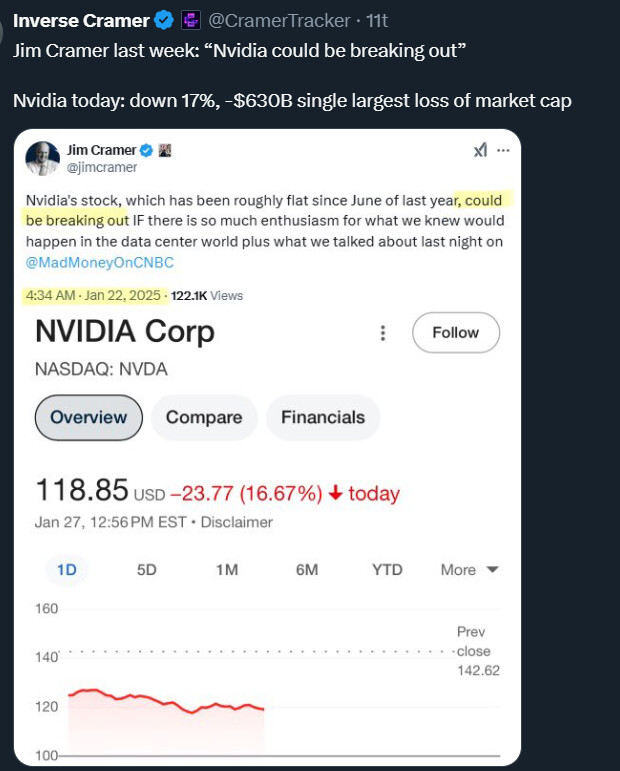Click the @CramerTracker handle
Viewport: 620px width, 771px height.
pos(279,21)
